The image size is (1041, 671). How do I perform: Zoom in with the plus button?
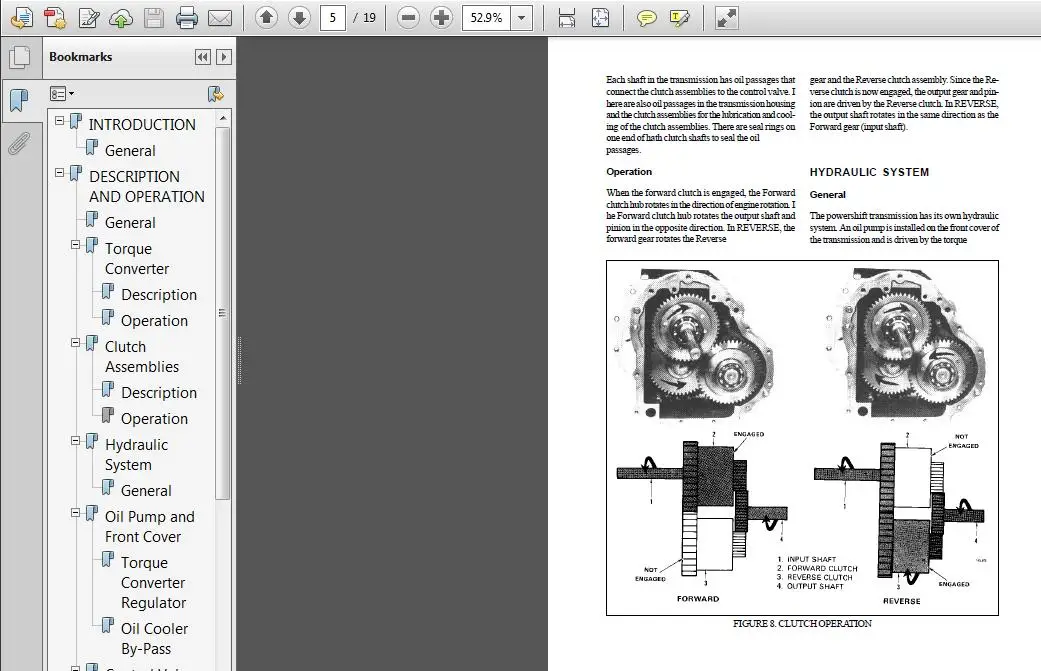pyautogui.click(x=441, y=18)
